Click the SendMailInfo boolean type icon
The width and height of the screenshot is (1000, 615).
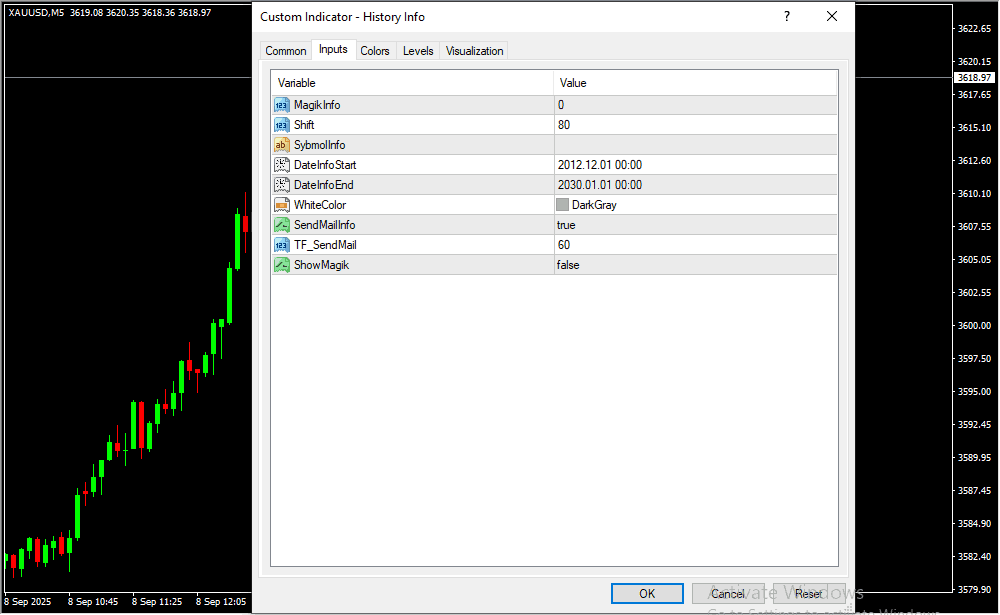tap(281, 225)
